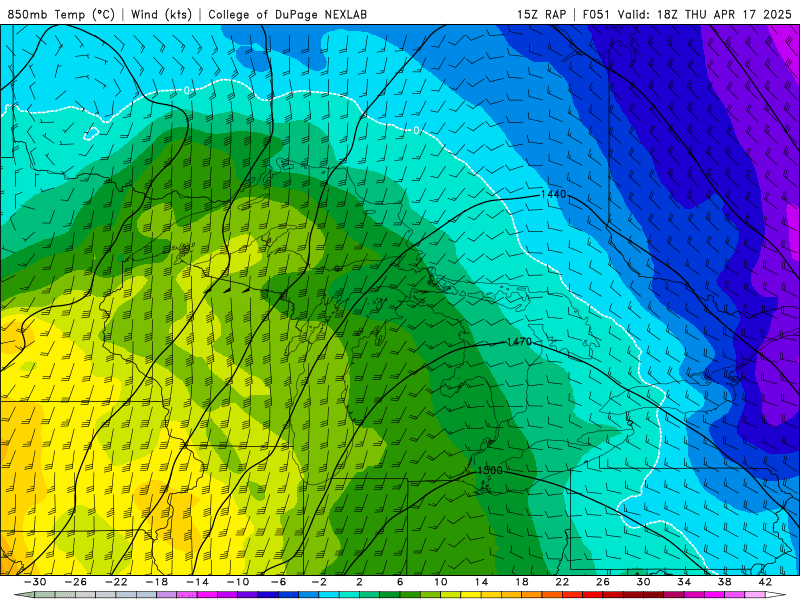The height and width of the screenshot is (600, 800).
Task: Click the '38' color scale label
Action: click(724, 582)
